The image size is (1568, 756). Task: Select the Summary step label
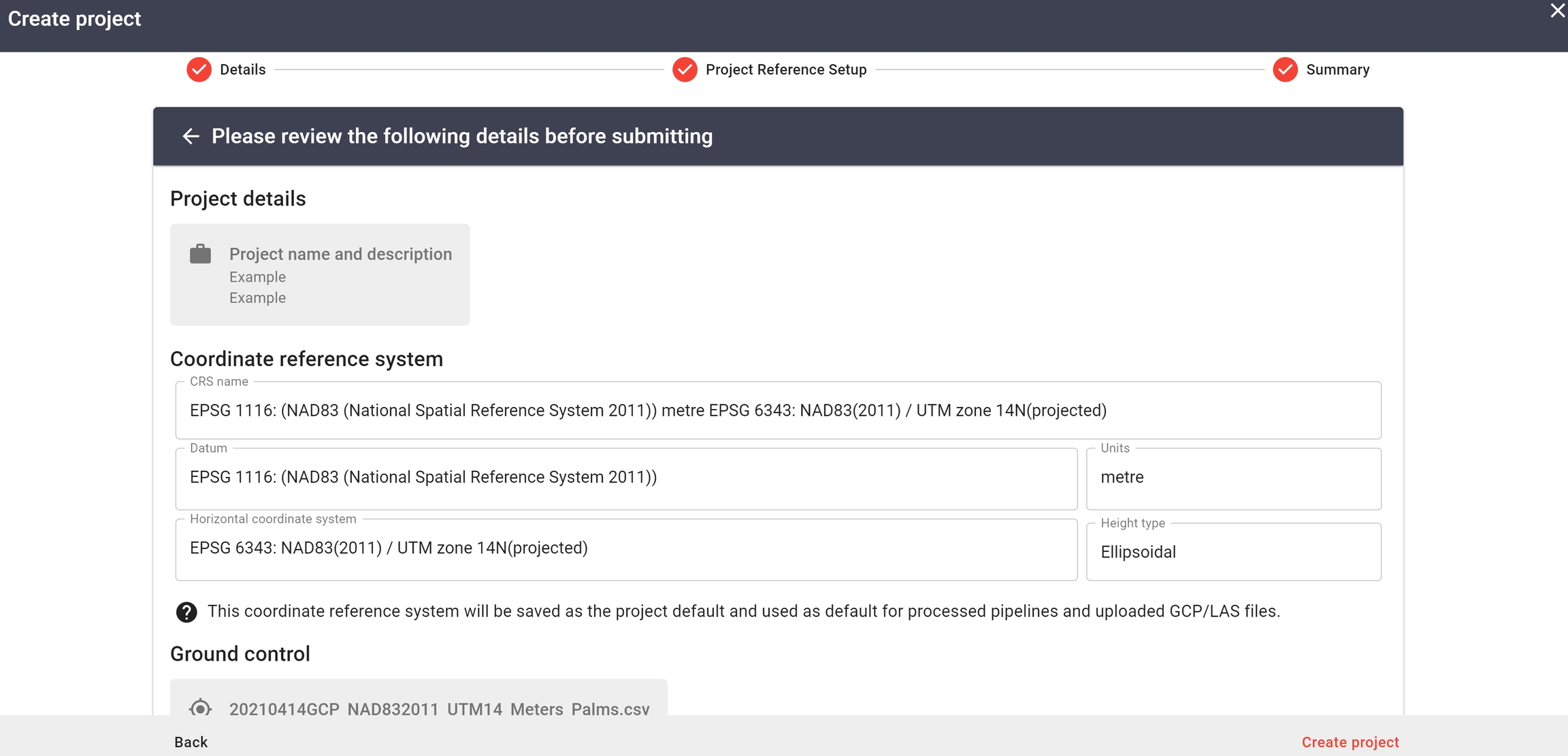click(x=1337, y=69)
